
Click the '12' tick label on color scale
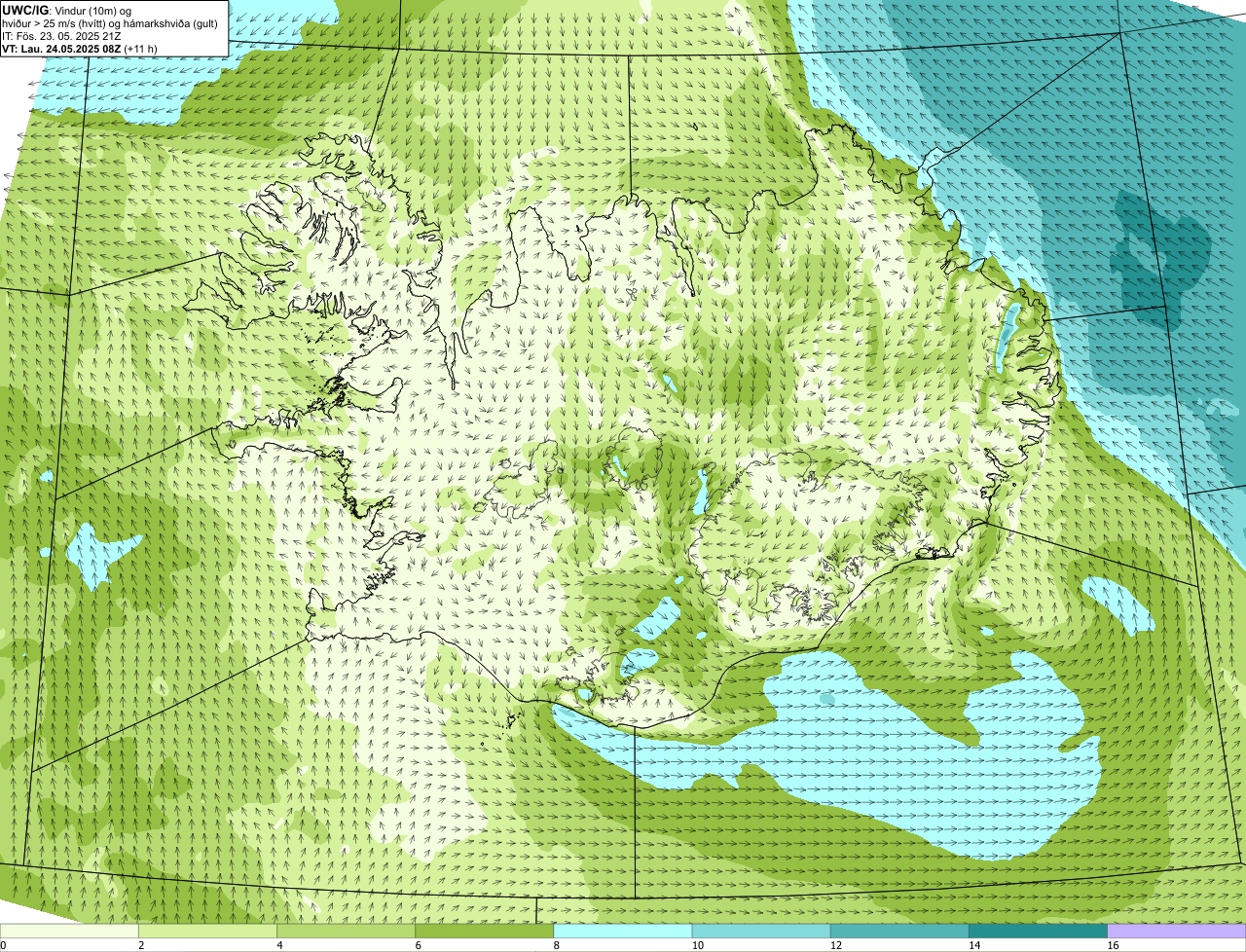coord(835,945)
